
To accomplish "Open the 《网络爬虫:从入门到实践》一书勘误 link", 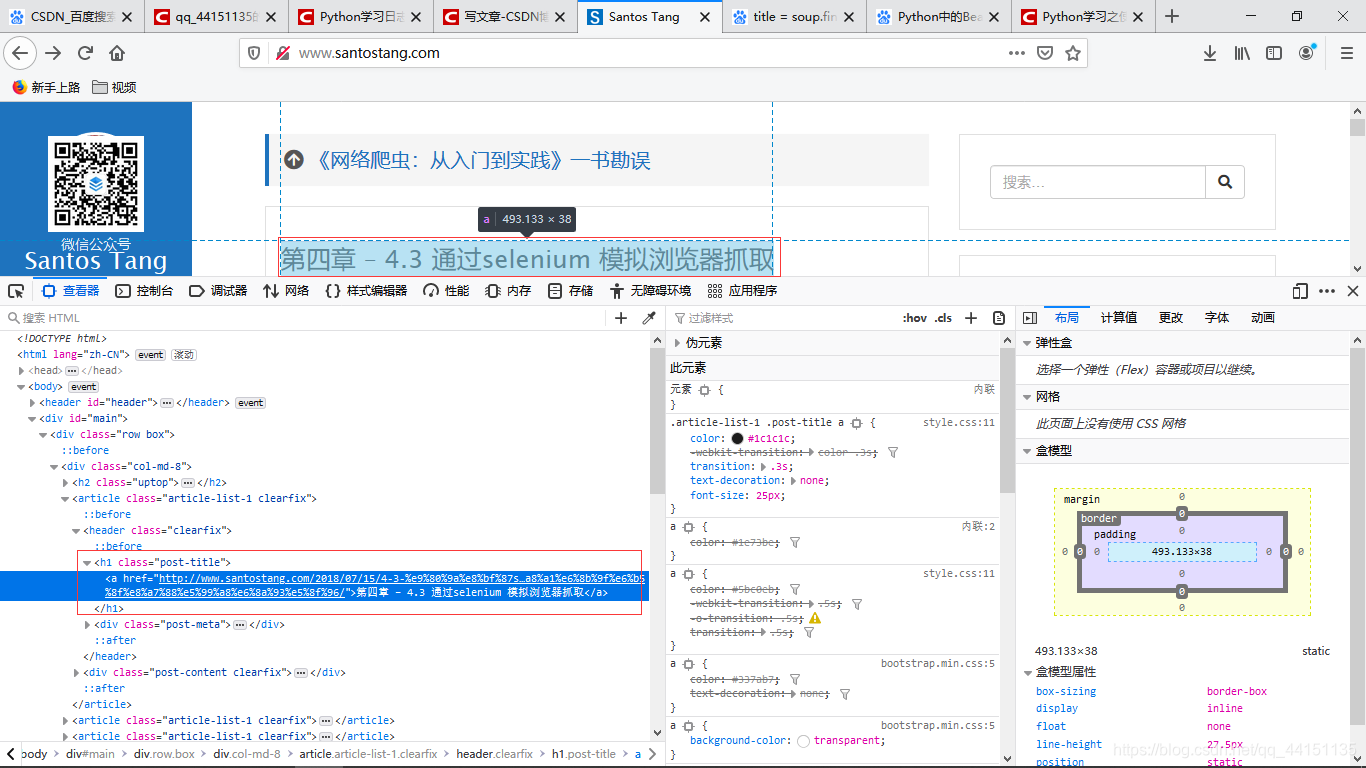I will pos(482,160).
